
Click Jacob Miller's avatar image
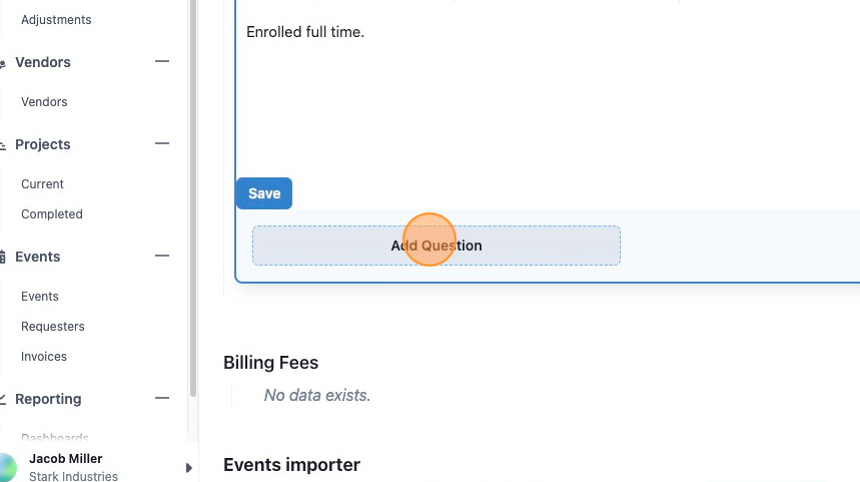point(8,467)
